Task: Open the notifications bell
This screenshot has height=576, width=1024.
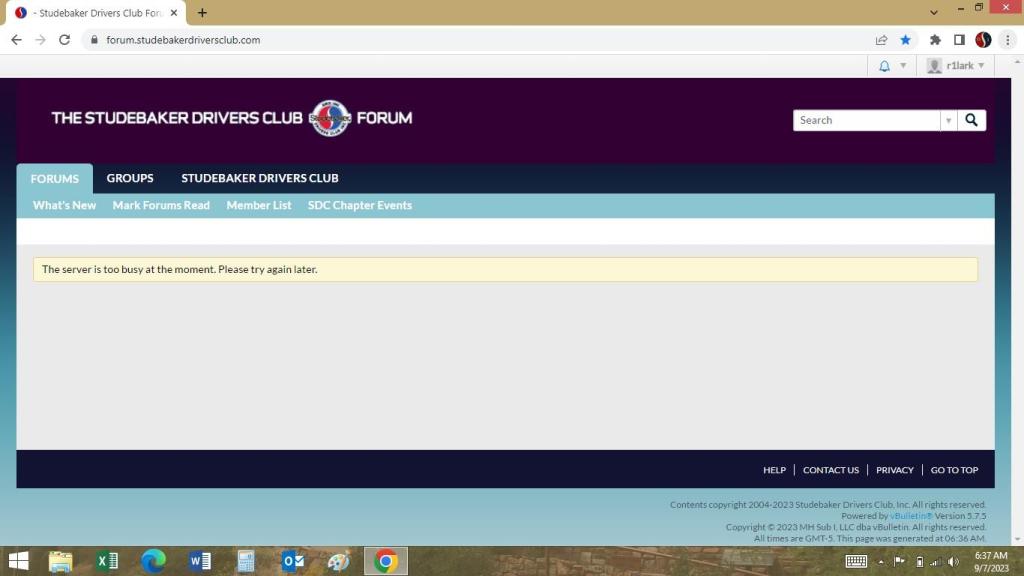Action: click(x=884, y=66)
